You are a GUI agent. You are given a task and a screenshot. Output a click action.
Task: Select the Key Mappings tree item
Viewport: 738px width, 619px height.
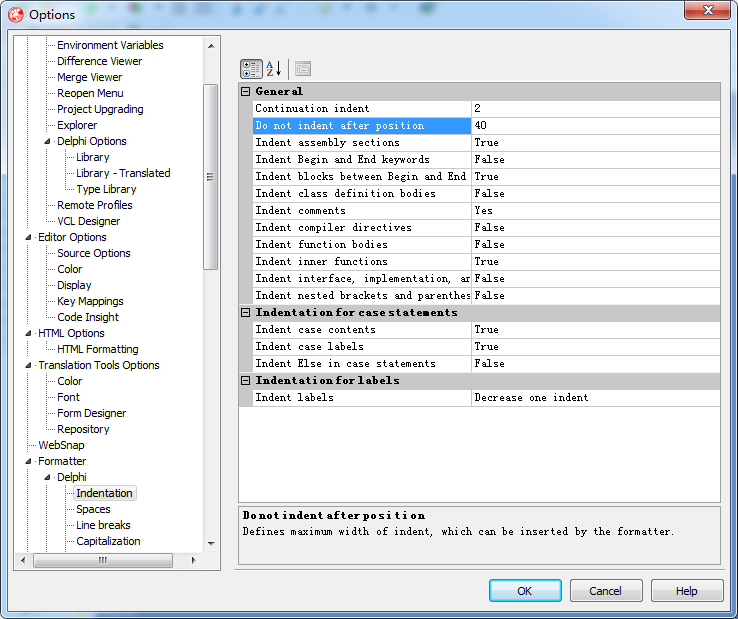[x=90, y=301]
